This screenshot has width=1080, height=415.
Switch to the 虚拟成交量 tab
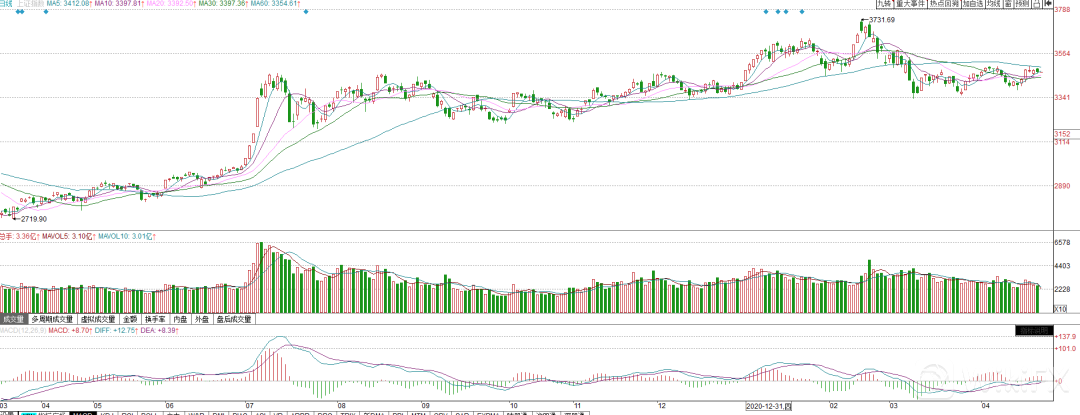(x=100, y=320)
